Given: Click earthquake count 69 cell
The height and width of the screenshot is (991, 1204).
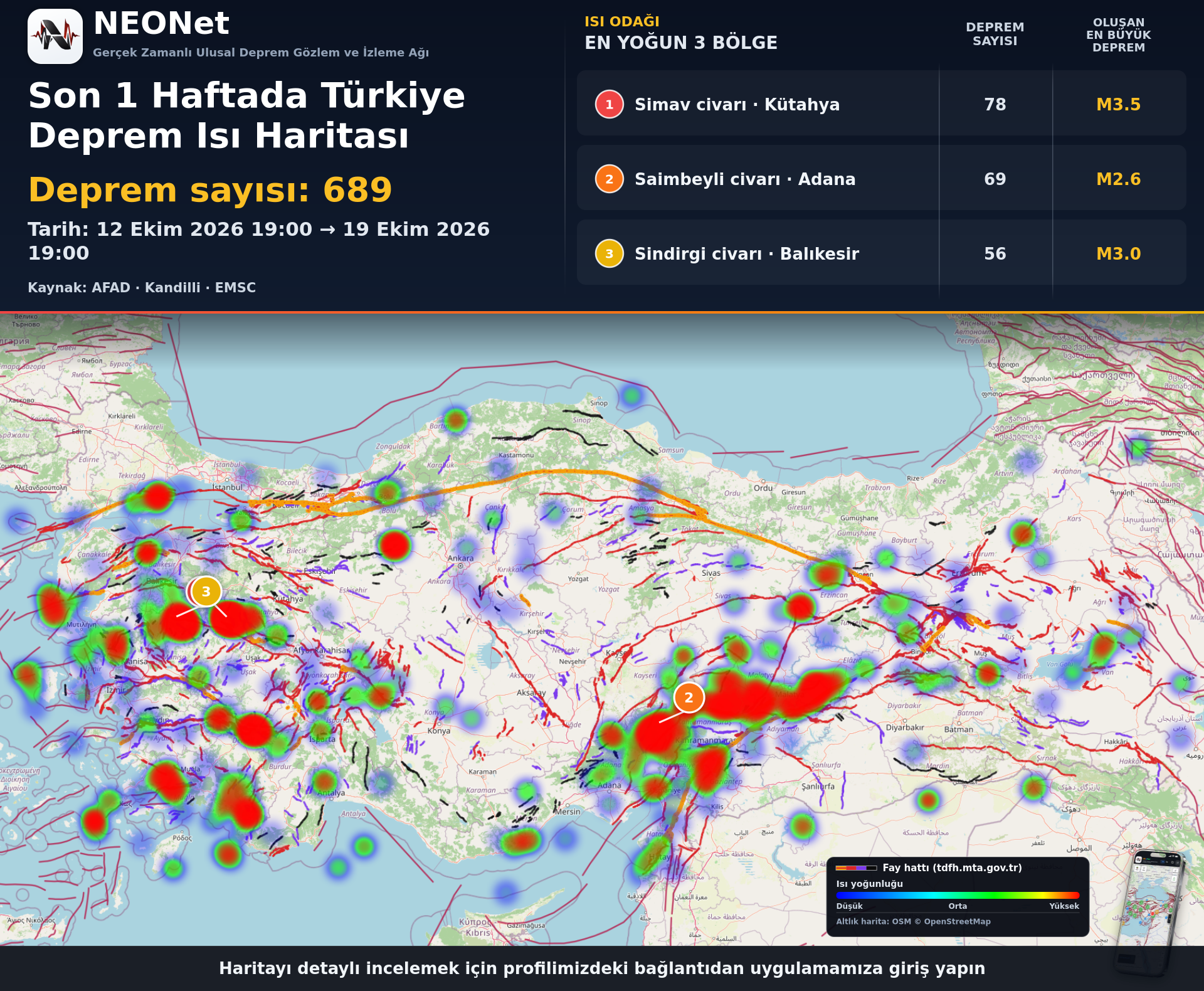Looking at the screenshot, I should (x=995, y=179).
